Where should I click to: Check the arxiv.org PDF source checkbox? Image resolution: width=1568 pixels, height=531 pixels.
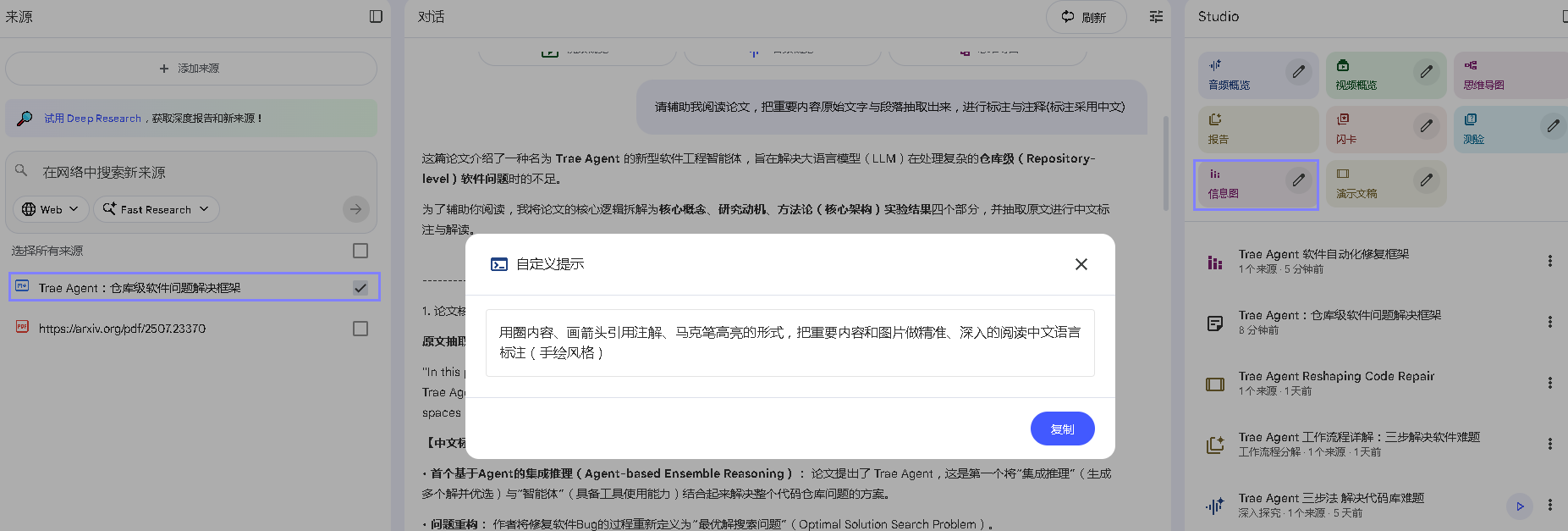360,329
